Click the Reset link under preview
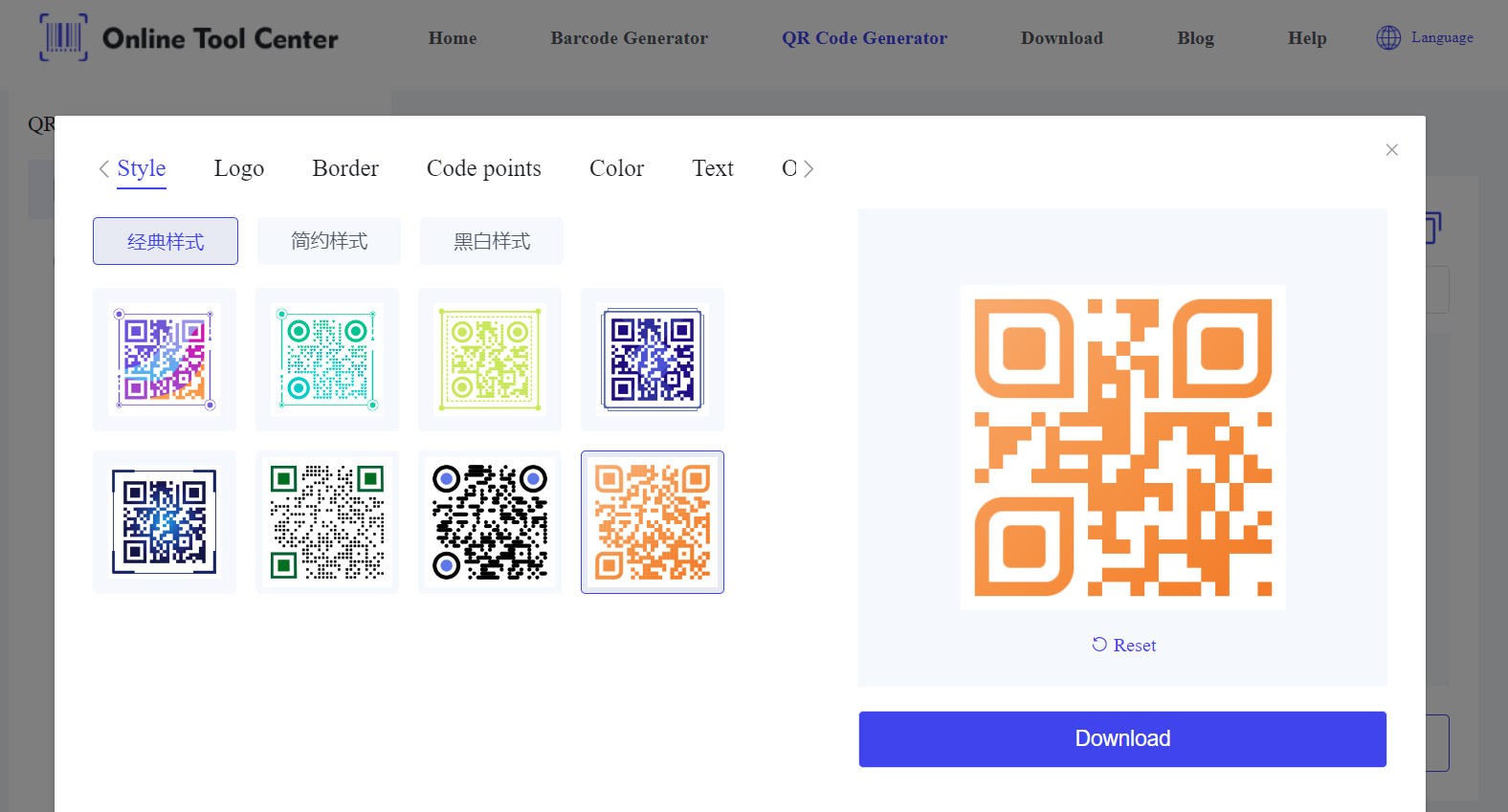This screenshot has height=812, width=1508. (1124, 646)
